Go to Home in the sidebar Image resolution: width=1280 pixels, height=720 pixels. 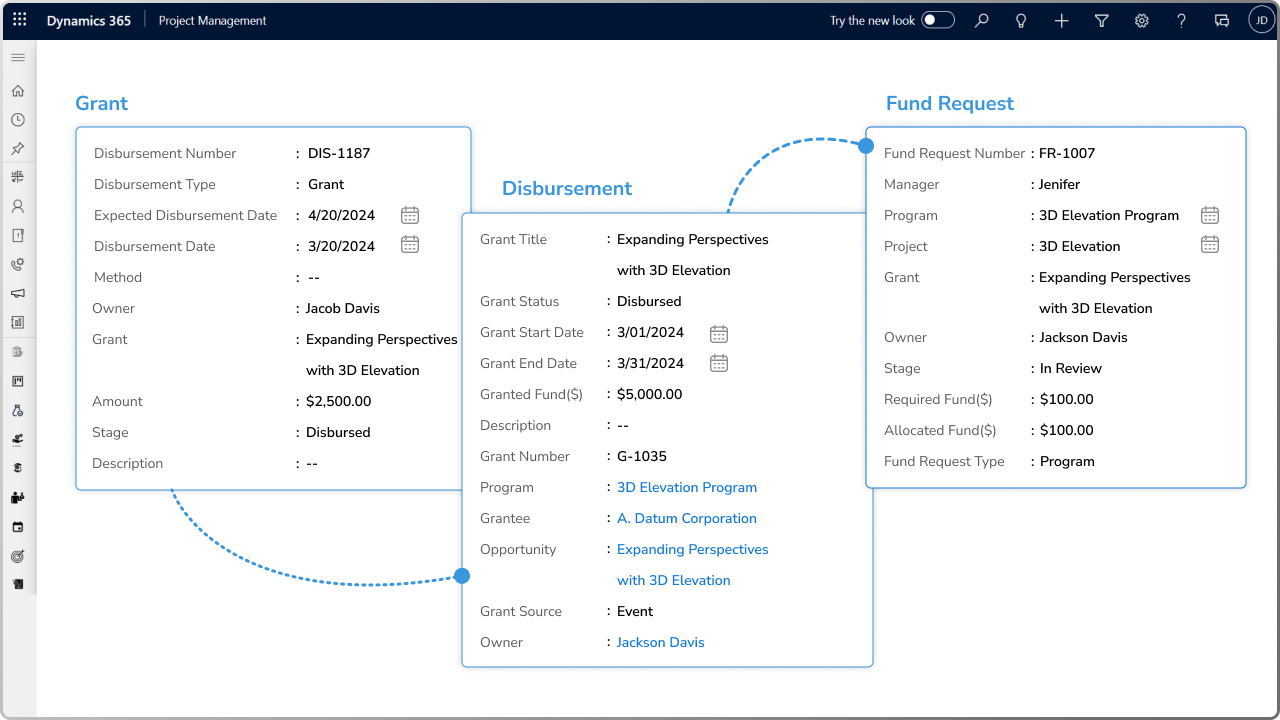tap(18, 91)
